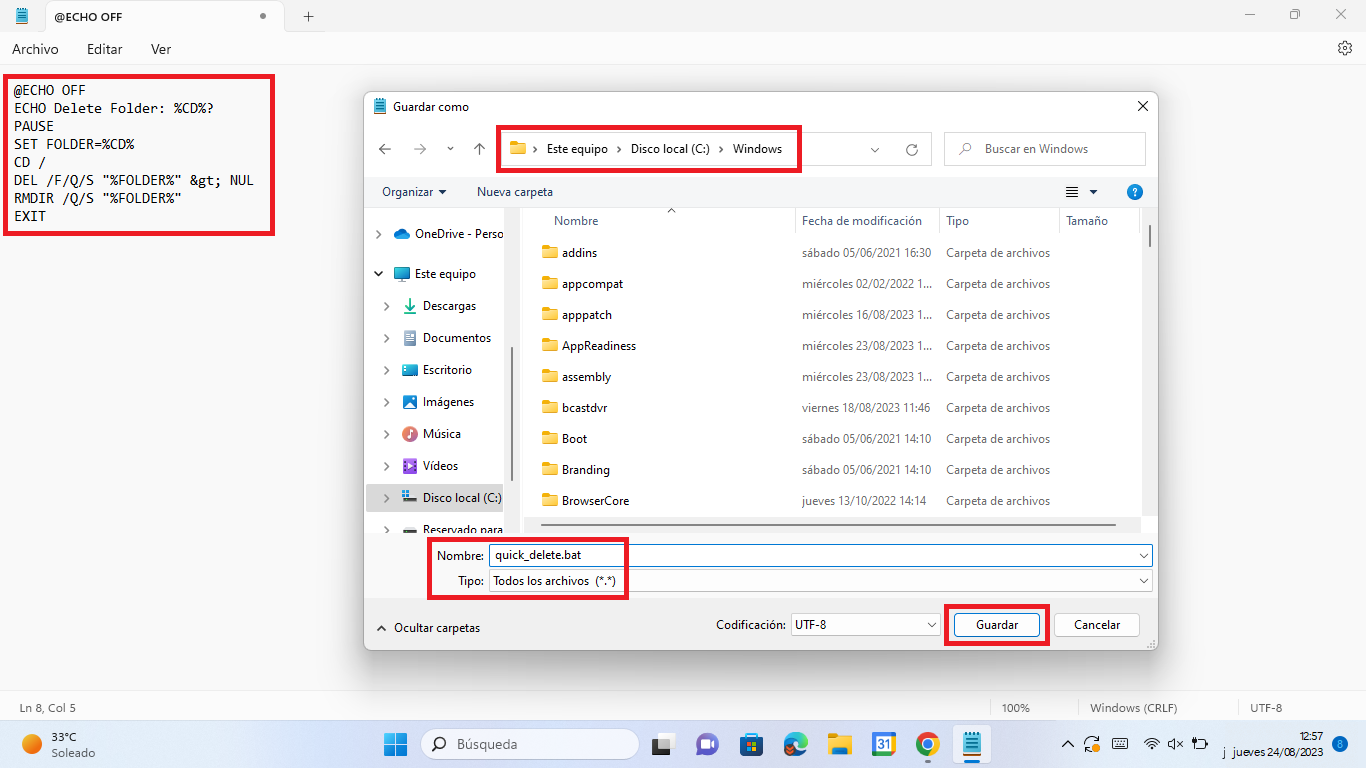The width and height of the screenshot is (1366, 768).
Task: Click taskbar Búsqueda search box
Action: tap(530, 744)
